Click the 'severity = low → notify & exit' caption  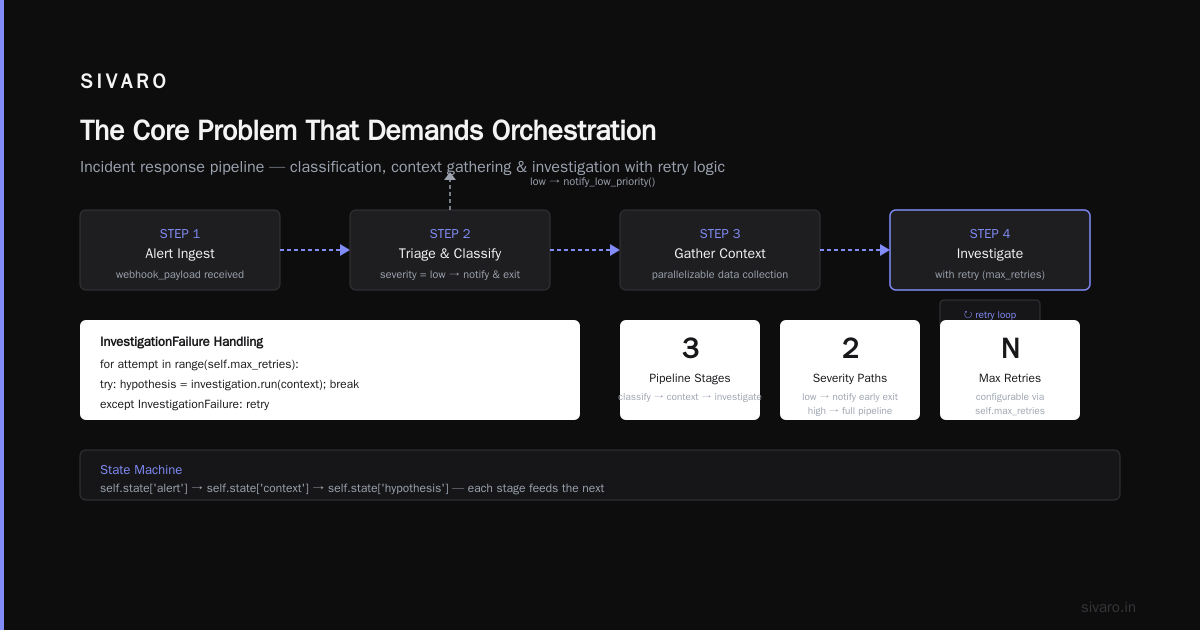coord(450,274)
